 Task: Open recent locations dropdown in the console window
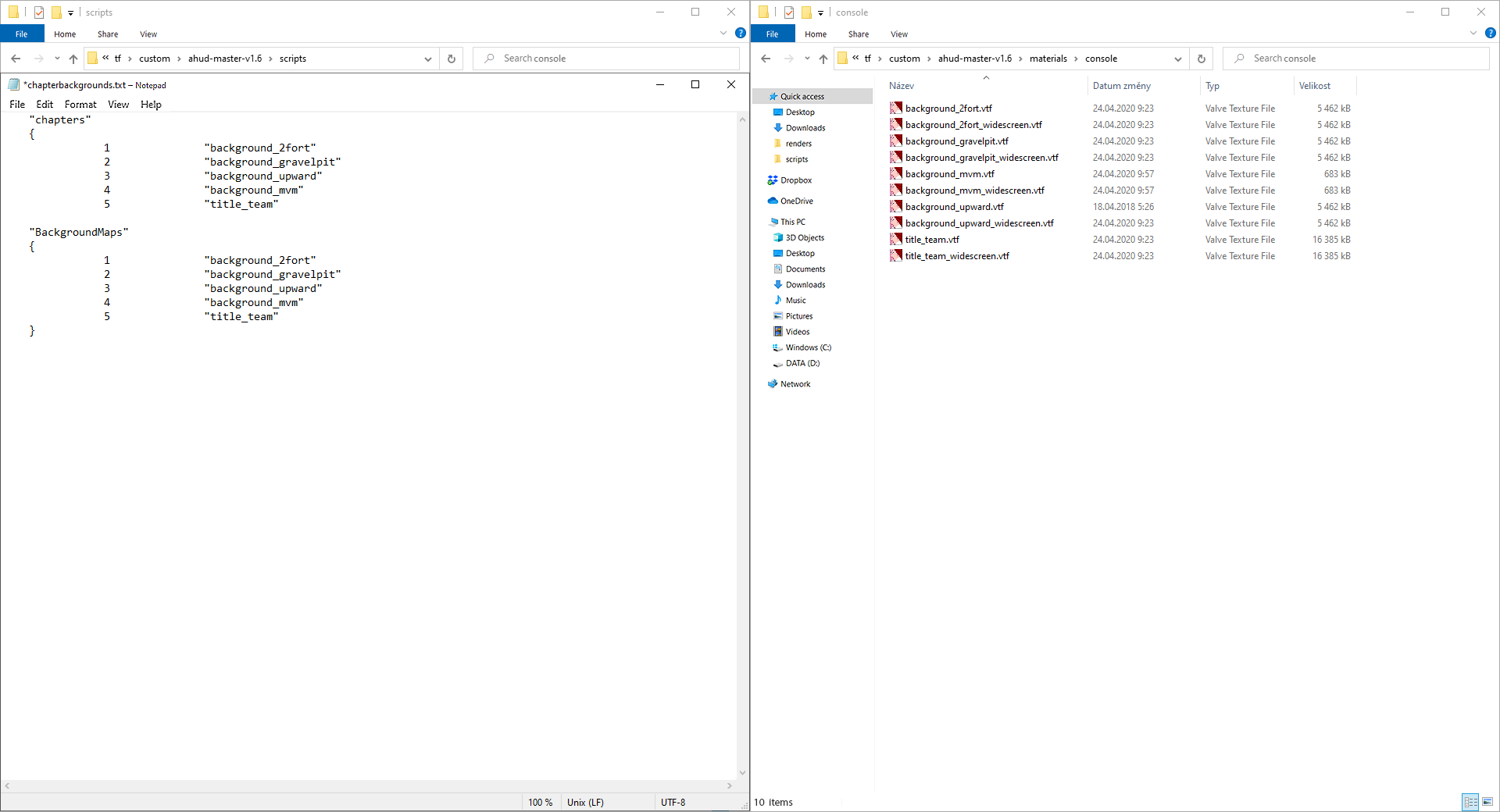tap(807, 59)
